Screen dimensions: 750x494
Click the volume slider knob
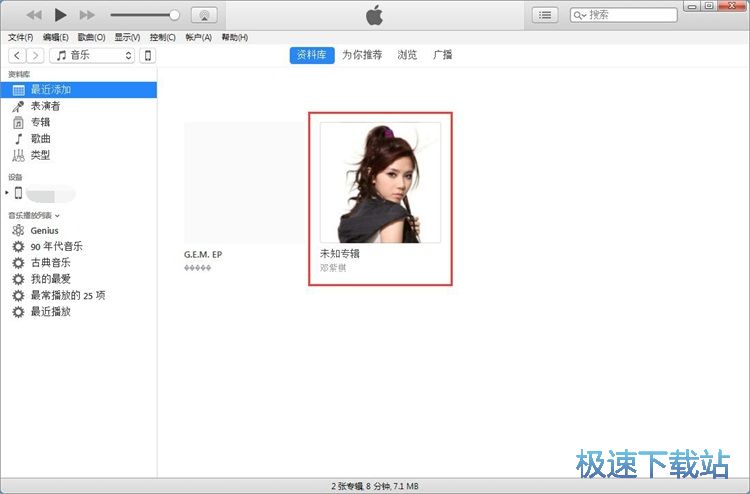tap(175, 15)
